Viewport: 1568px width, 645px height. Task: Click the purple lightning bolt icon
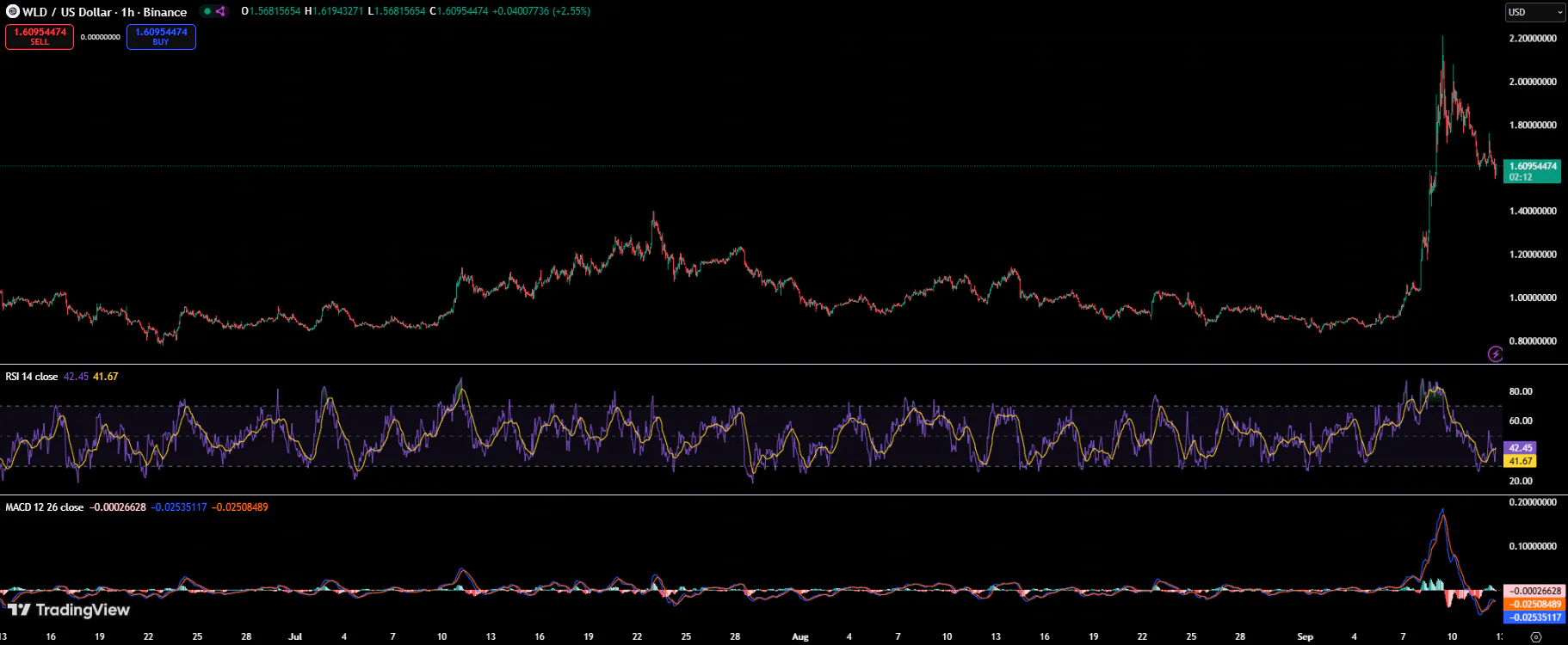tap(1495, 353)
